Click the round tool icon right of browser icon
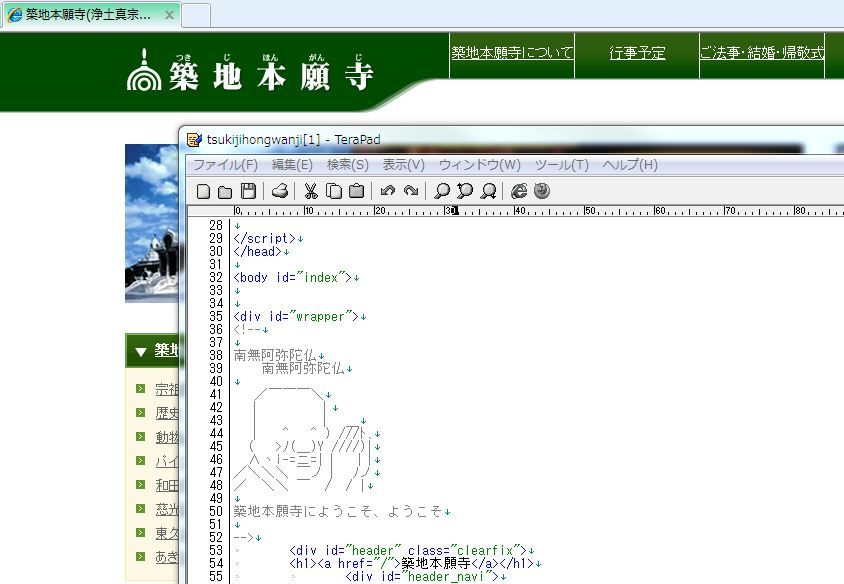 542,191
